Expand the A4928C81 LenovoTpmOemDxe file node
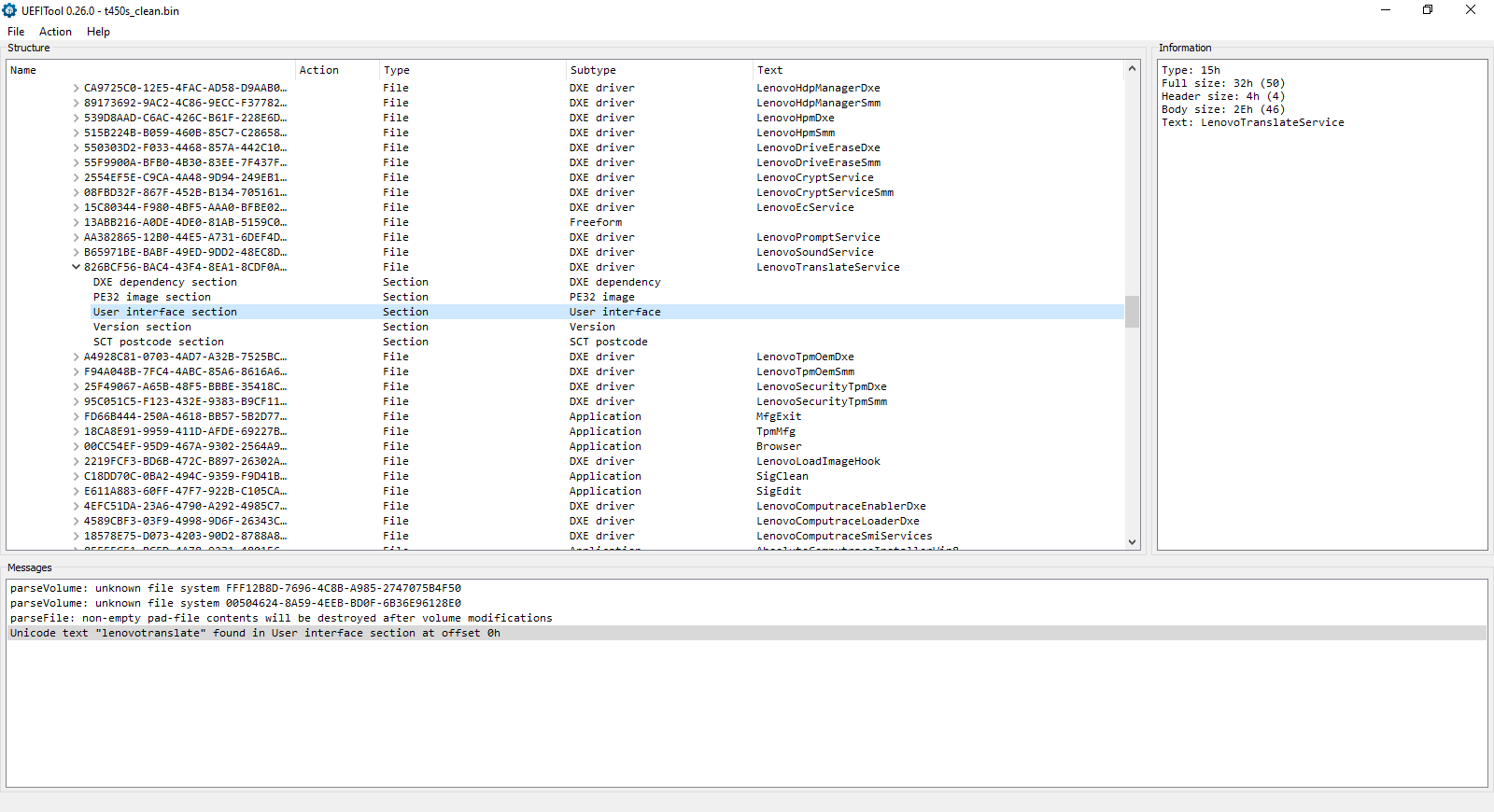Viewport: 1494px width, 812px height. pyautogui.click(x=77, y=357)
